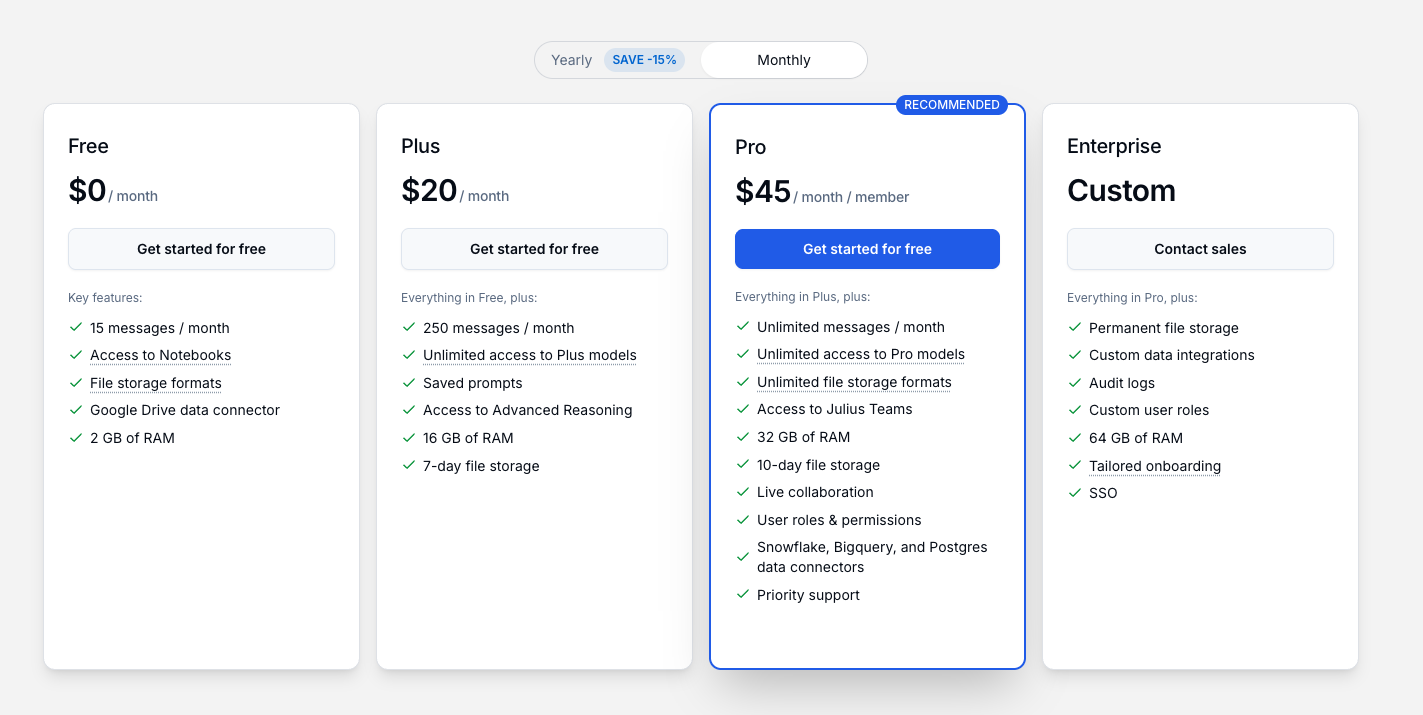Click the checkmark beside "Audit logs"

(1075, 383)
